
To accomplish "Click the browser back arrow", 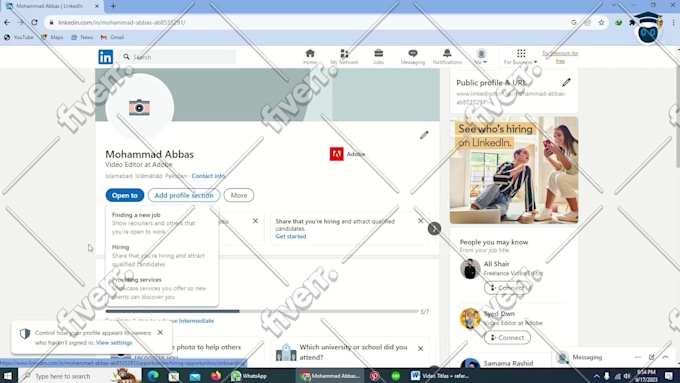I will 7,23.
